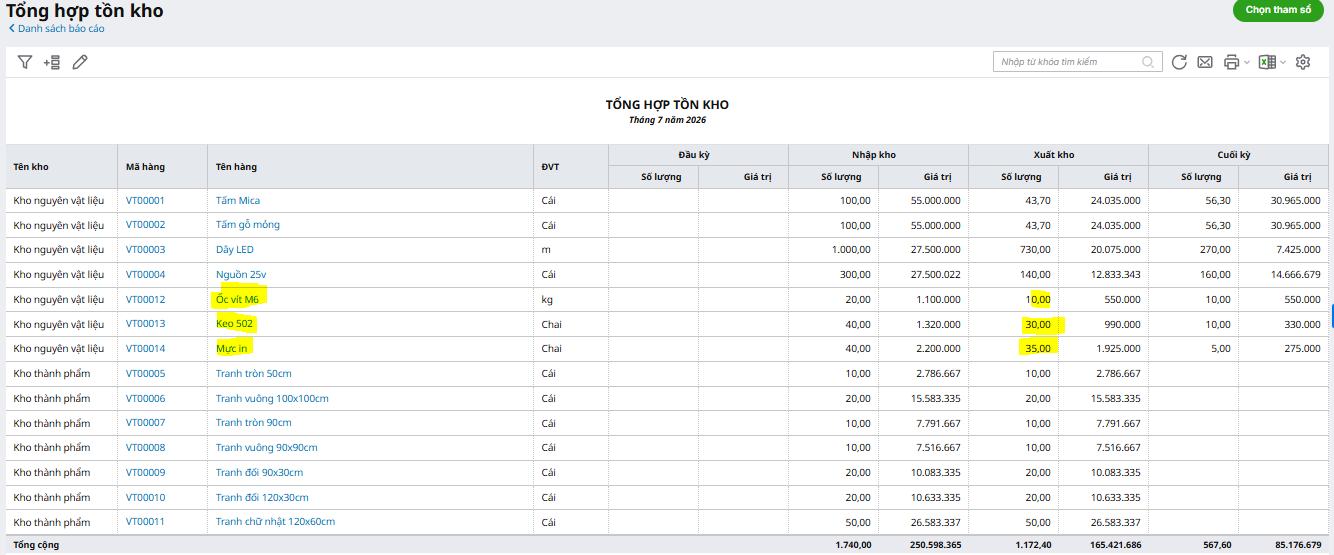Click the Excel export icon
The image size is (1334, 555).
(x=1266, y=62)
